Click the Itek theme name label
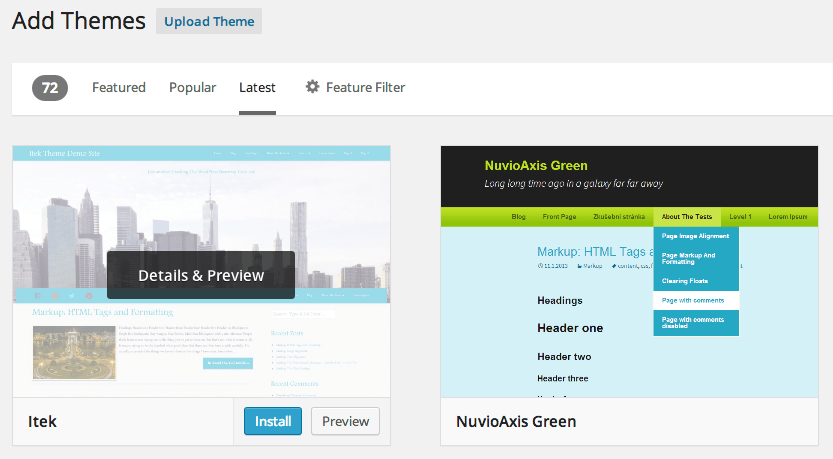Viewport: 833px width, 459px height. pyautogui.click(x=43, y=422)
